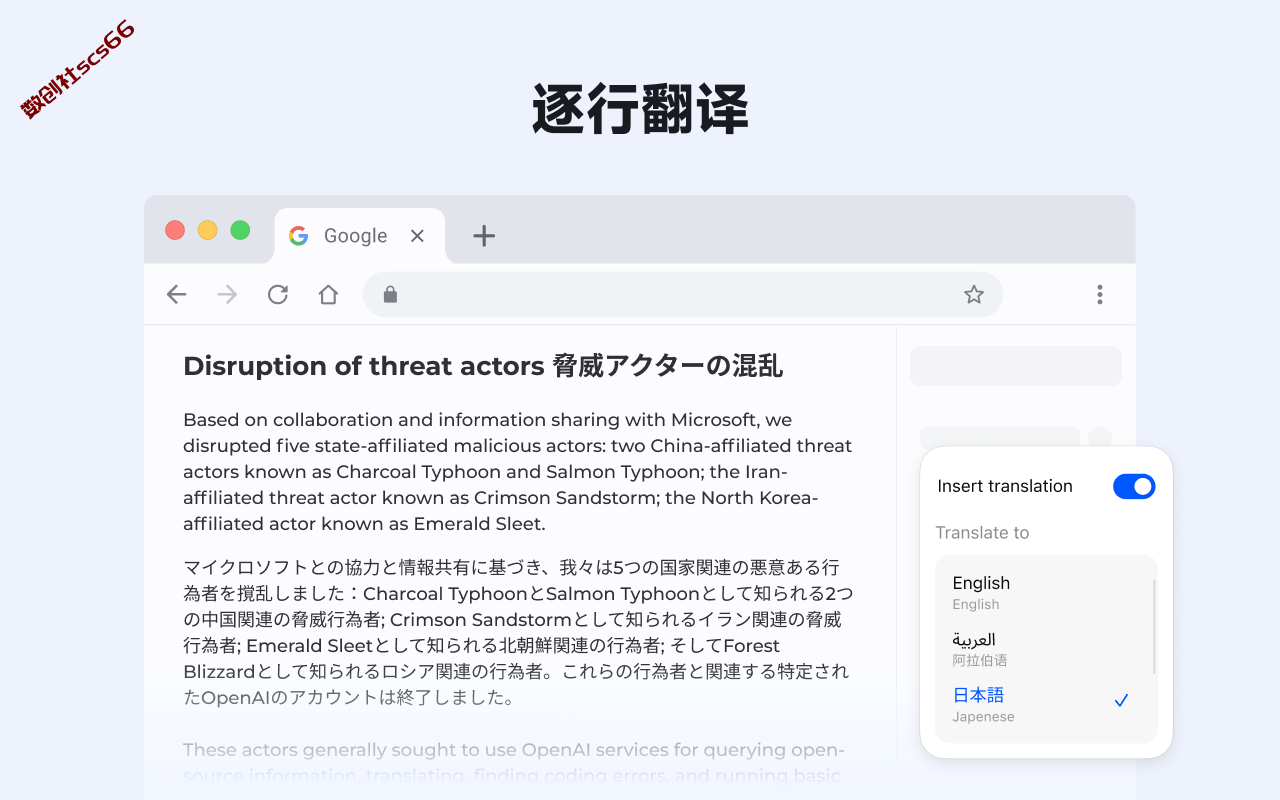Open the home page icon

click(x=328, y=294)
